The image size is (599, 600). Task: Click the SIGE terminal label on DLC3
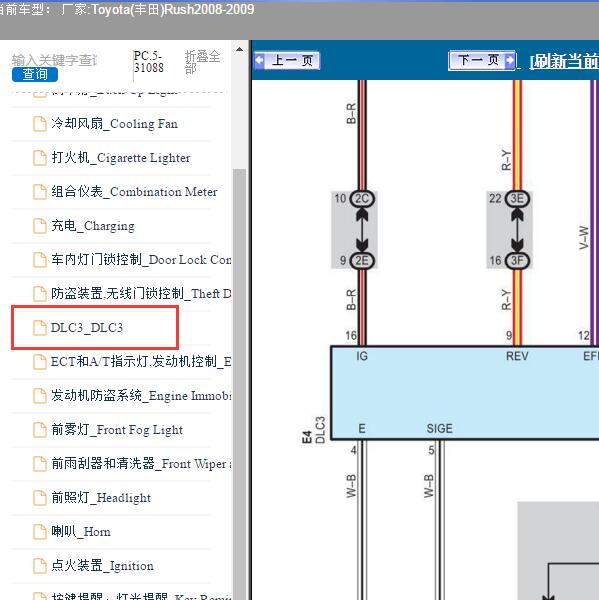click(439, 428)
